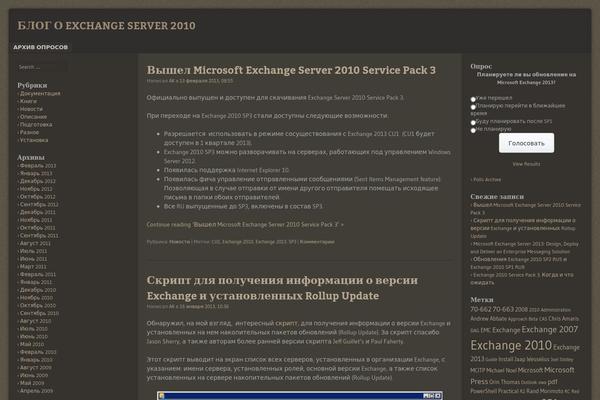Select the "Уже перешел" poll option
Screen dimensions: 600x400
473,100
